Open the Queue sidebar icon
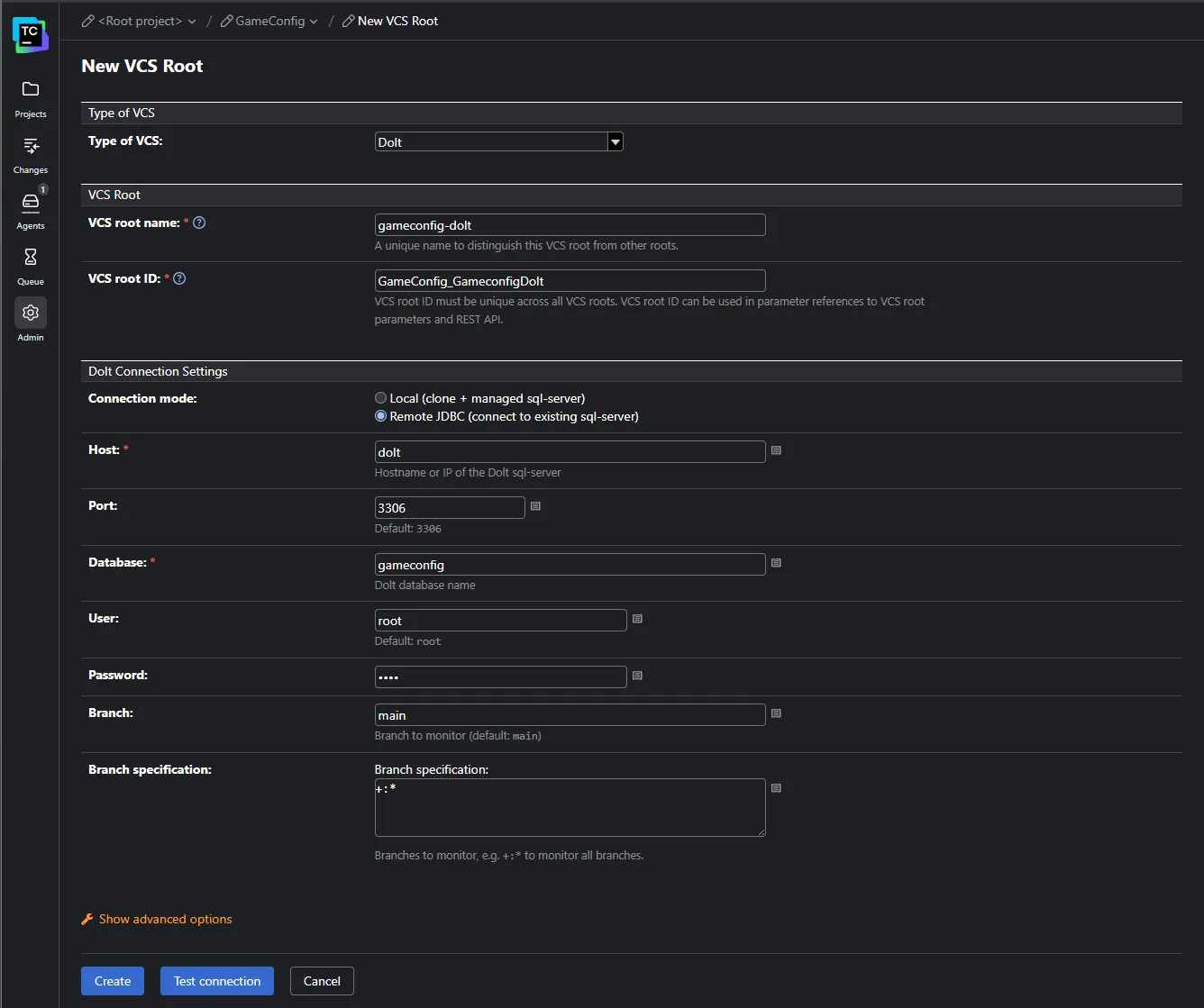Viewport: 1204px width, 1008px height. pos(31,257)
